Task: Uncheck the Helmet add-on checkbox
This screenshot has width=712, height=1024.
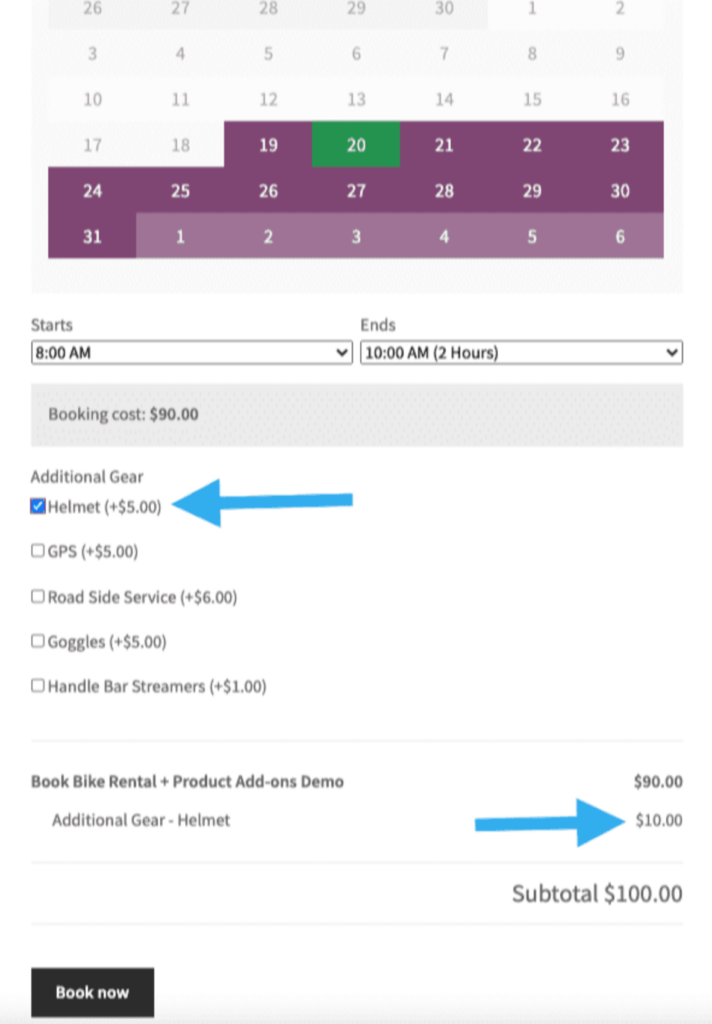Action: coord(38,507)
